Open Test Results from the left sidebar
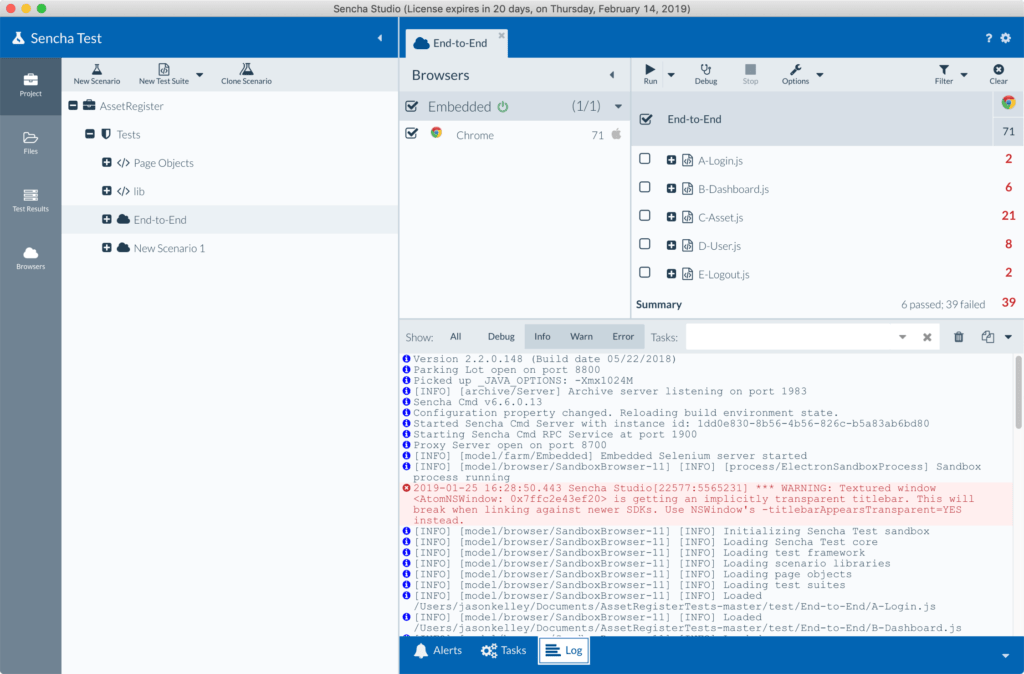Screen dimensions: 1024x674 click(30, 198)
